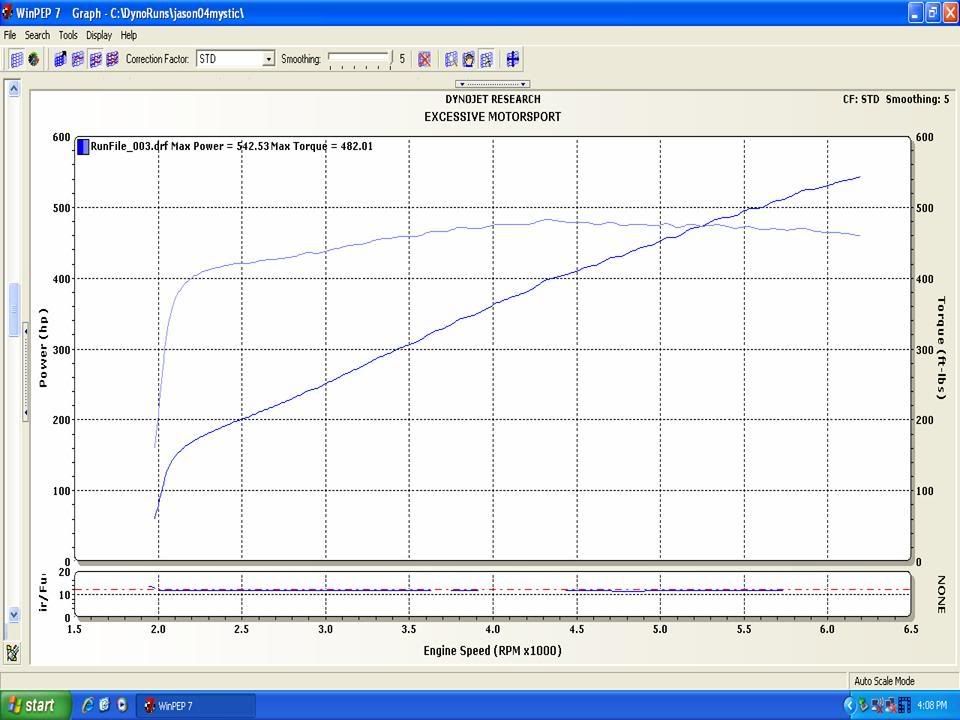
Task: Click the crossed-out red graph icon
Action: (424, 59)
